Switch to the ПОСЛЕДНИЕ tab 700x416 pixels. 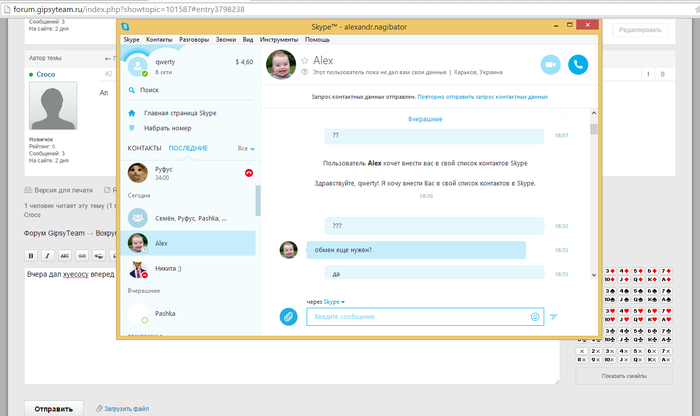(x=188, y=148)
